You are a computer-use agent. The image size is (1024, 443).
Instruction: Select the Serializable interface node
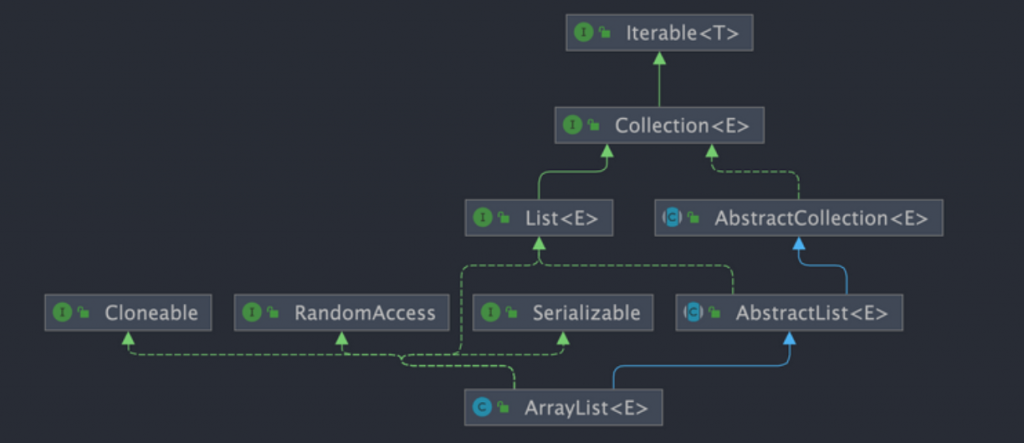[563, 312]
